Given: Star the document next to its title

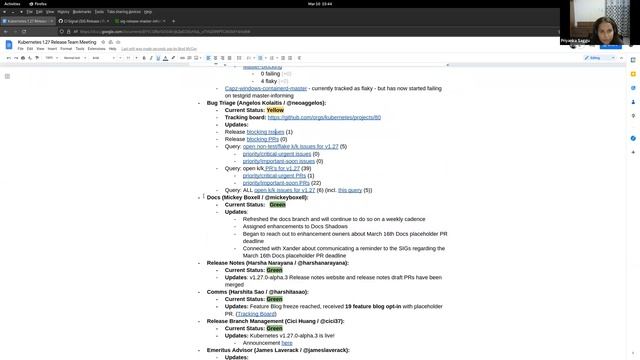Looking at the screenshot, I should pyautogui.click(x=103, y=42).
